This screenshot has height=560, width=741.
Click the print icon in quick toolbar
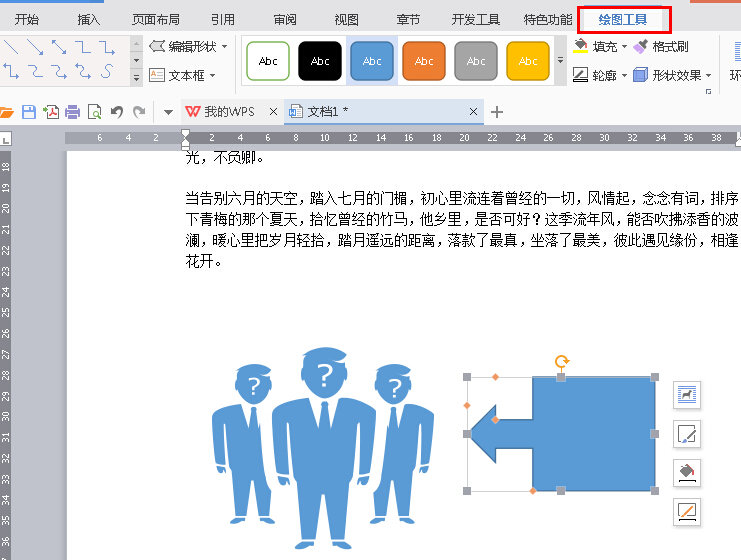[73, 111]
